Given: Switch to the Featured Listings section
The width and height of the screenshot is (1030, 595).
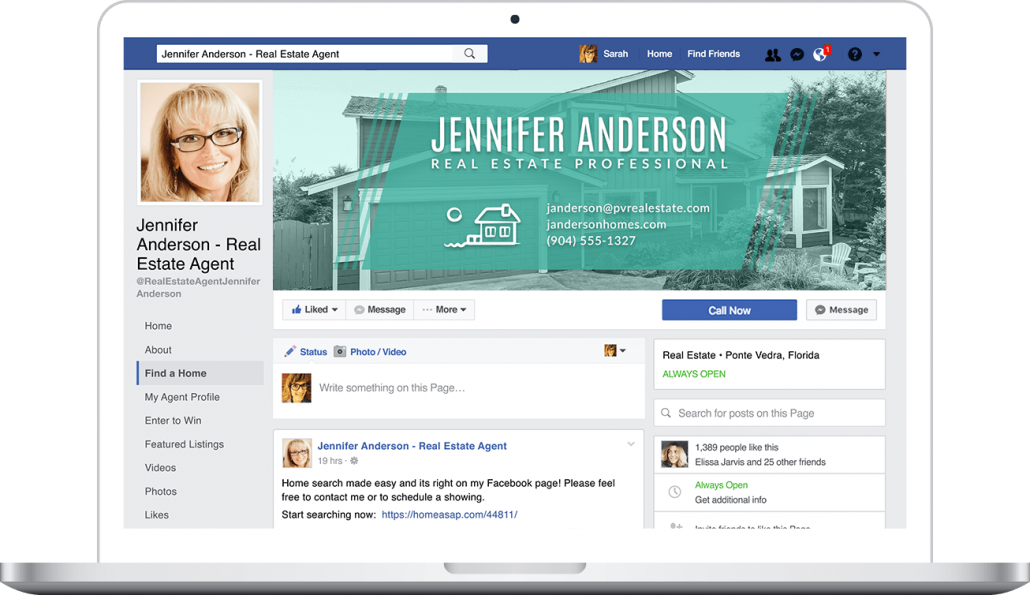Looking at the screenshot, I should click(x=183, y=444).
